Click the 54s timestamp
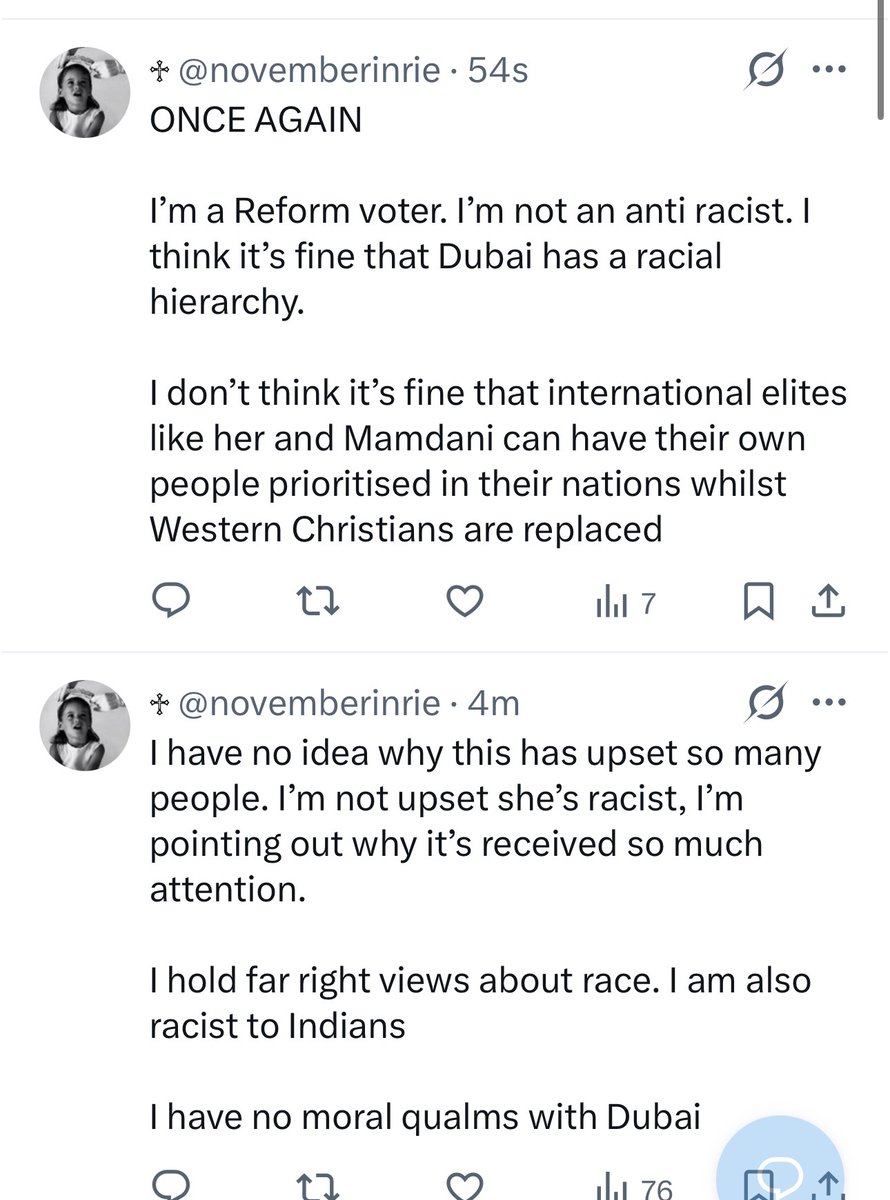890x1200 pixels. pyautogui.click(x=499, y=71)
